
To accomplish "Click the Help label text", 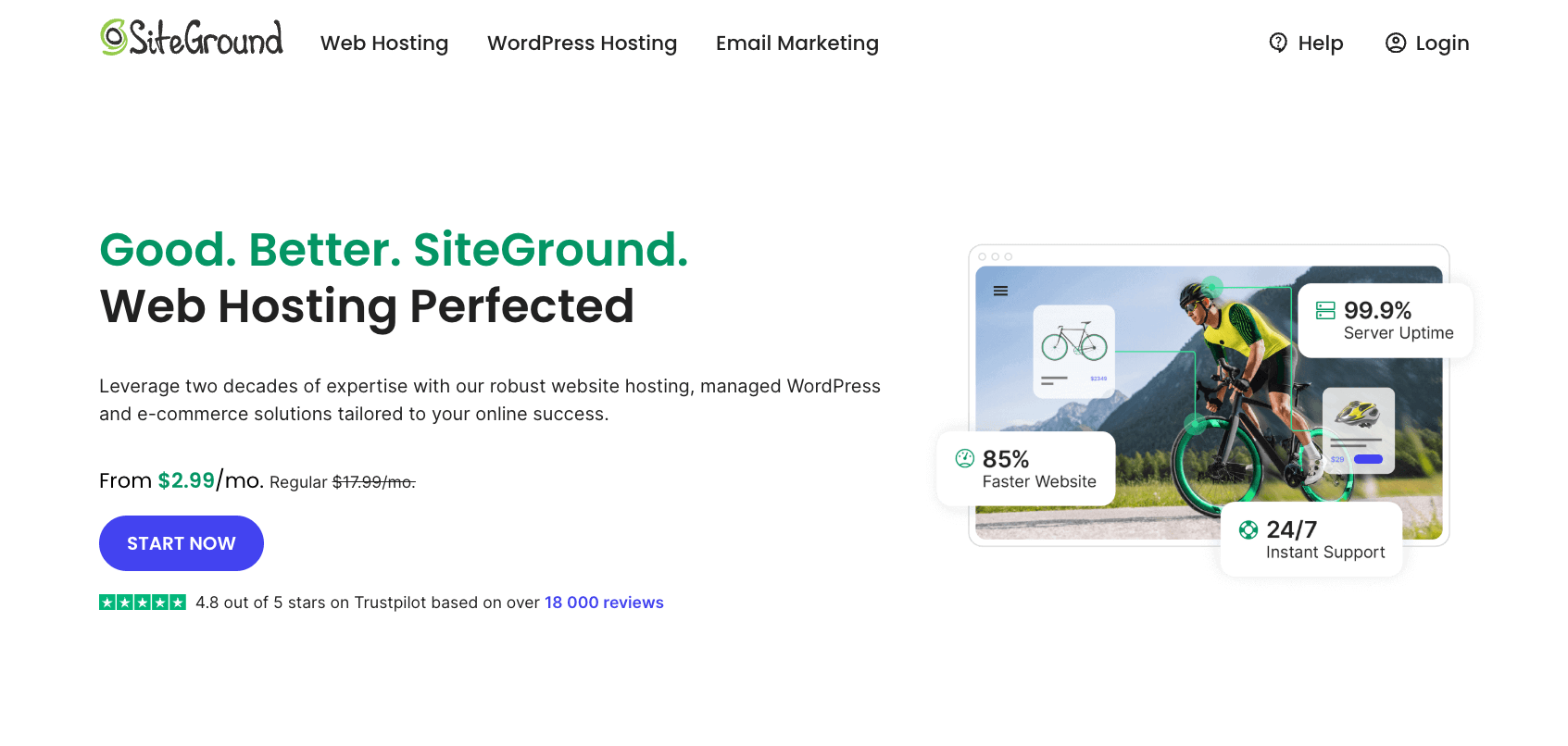I will (1319, 43).
